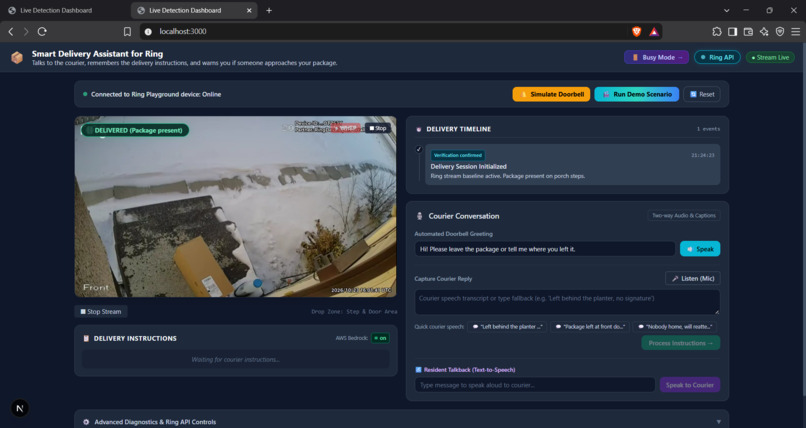Run the demo scenario

click(x=636, y=94)
